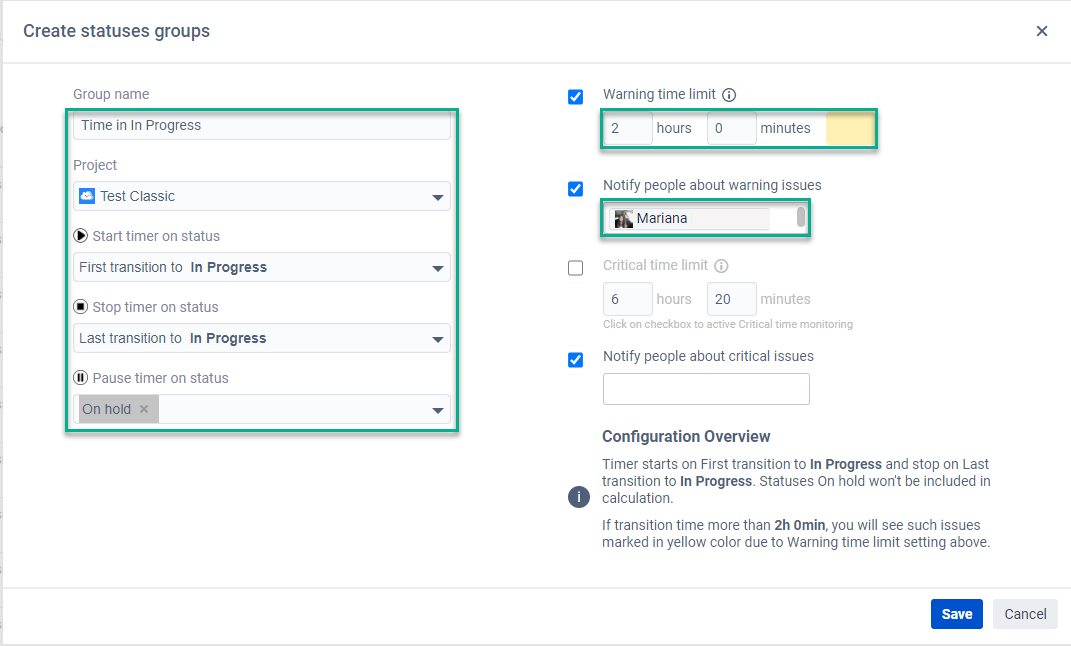Click the yellow warning color swatch

pyautogui.click(x=850, y=128)
